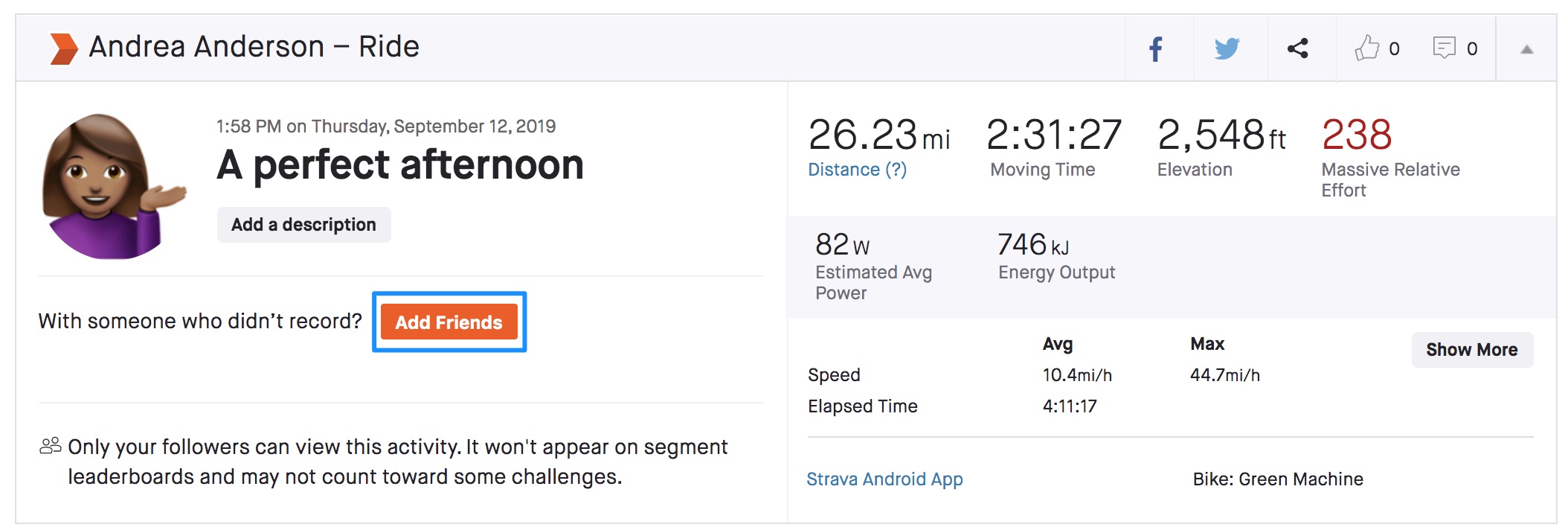Click the Bike: Green Machine label

click(1278, 479)
